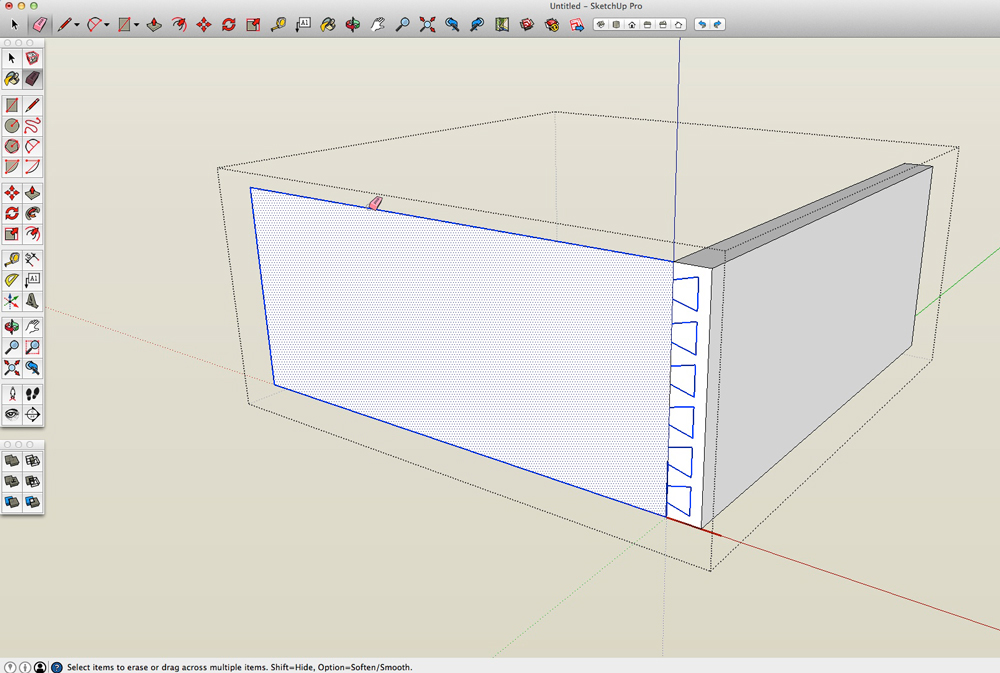The width and height of the screenshot is (1000, 673).
Task: Open the Add Location map icon
Action: coord(502,23)
